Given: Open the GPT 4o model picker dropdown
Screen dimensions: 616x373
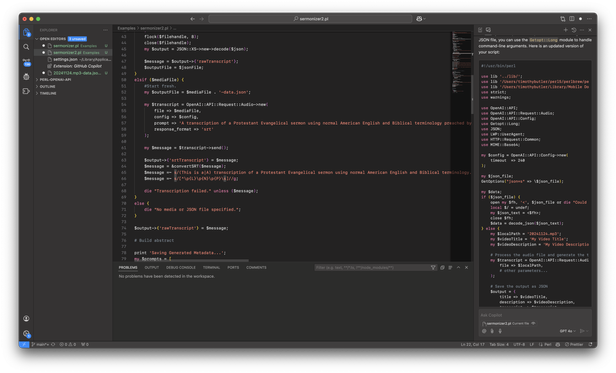Looking at the screenshot, I should click(568, 331).
